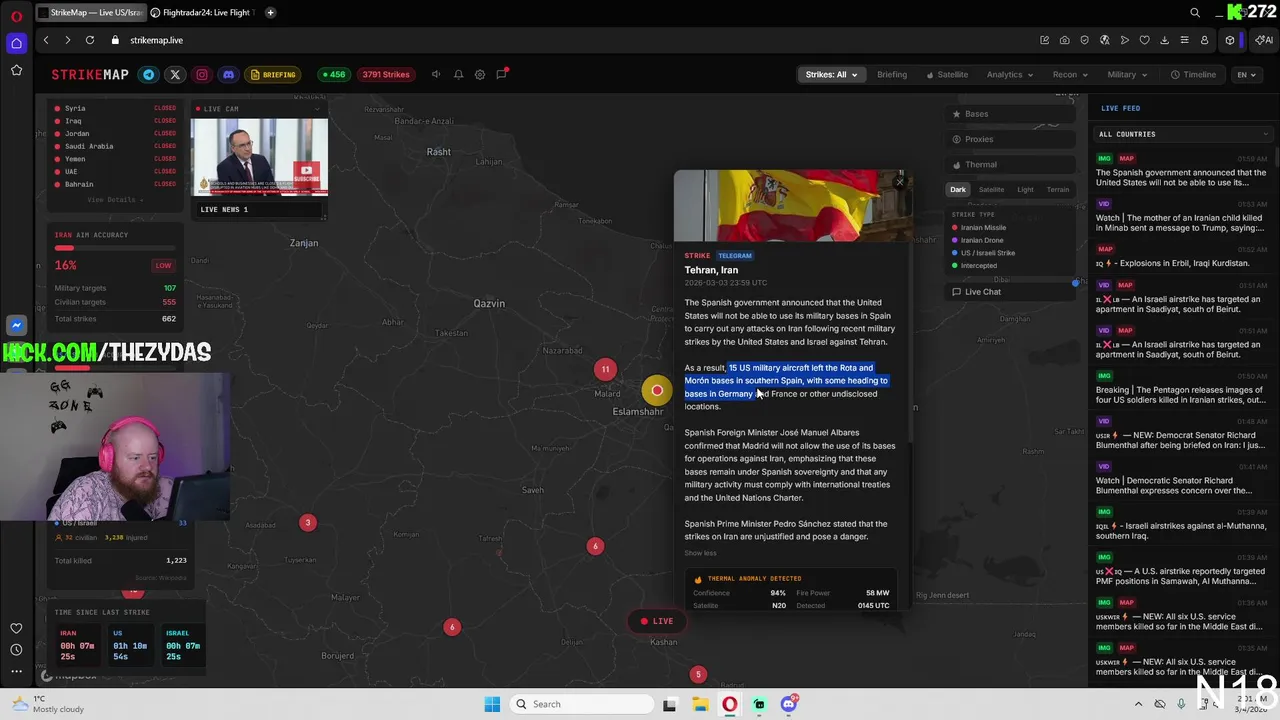Open the Timeline view

tap(1194, 75)
